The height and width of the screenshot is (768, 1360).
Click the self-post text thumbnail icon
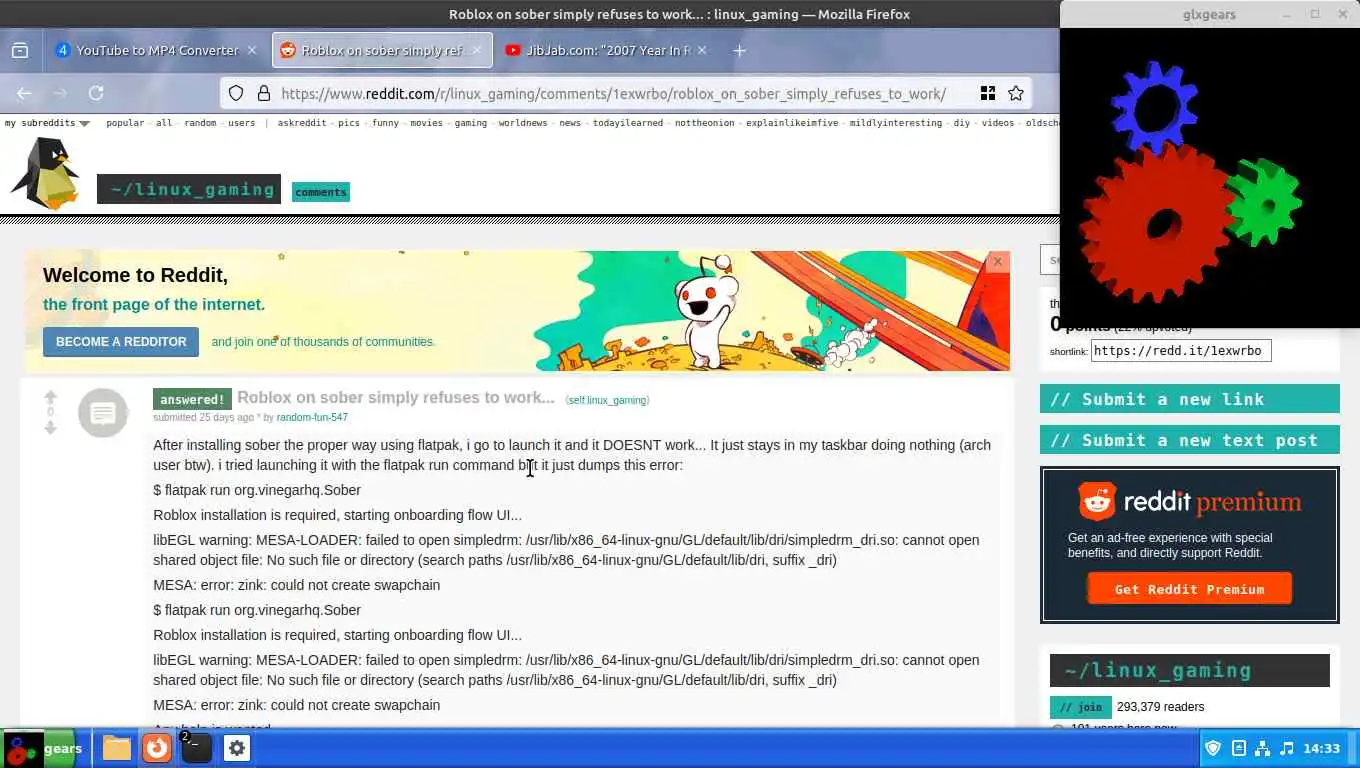(x=103, y=413)
